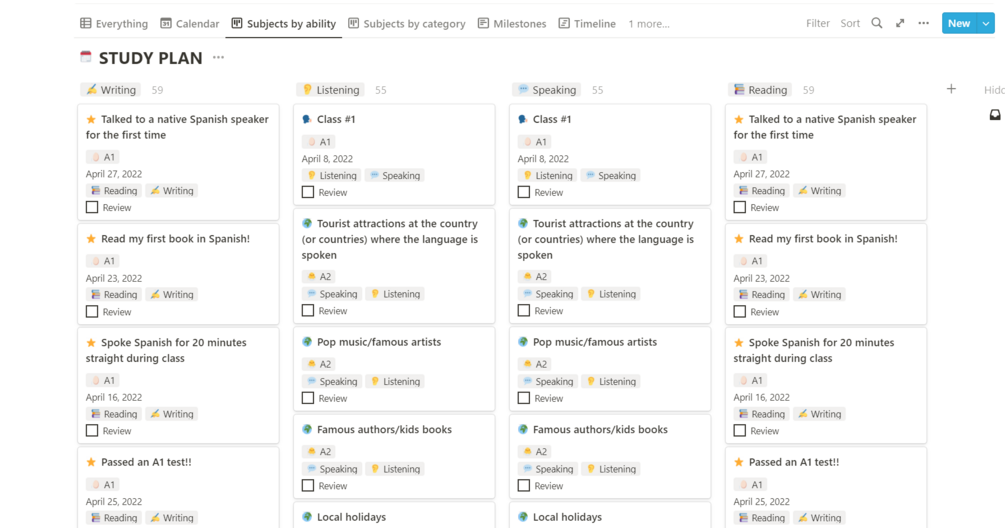Click the Timeline view icon
Image resolution: width=1005 pixels, height=528 pixels.
[x=563, y=24]
